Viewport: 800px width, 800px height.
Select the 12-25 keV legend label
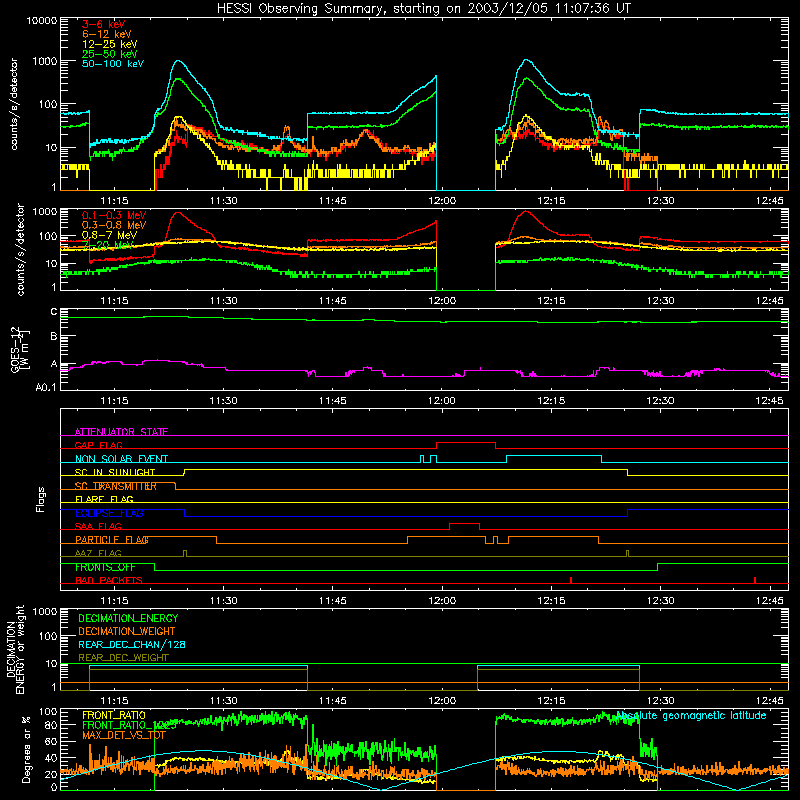click(x=110, y=44)
